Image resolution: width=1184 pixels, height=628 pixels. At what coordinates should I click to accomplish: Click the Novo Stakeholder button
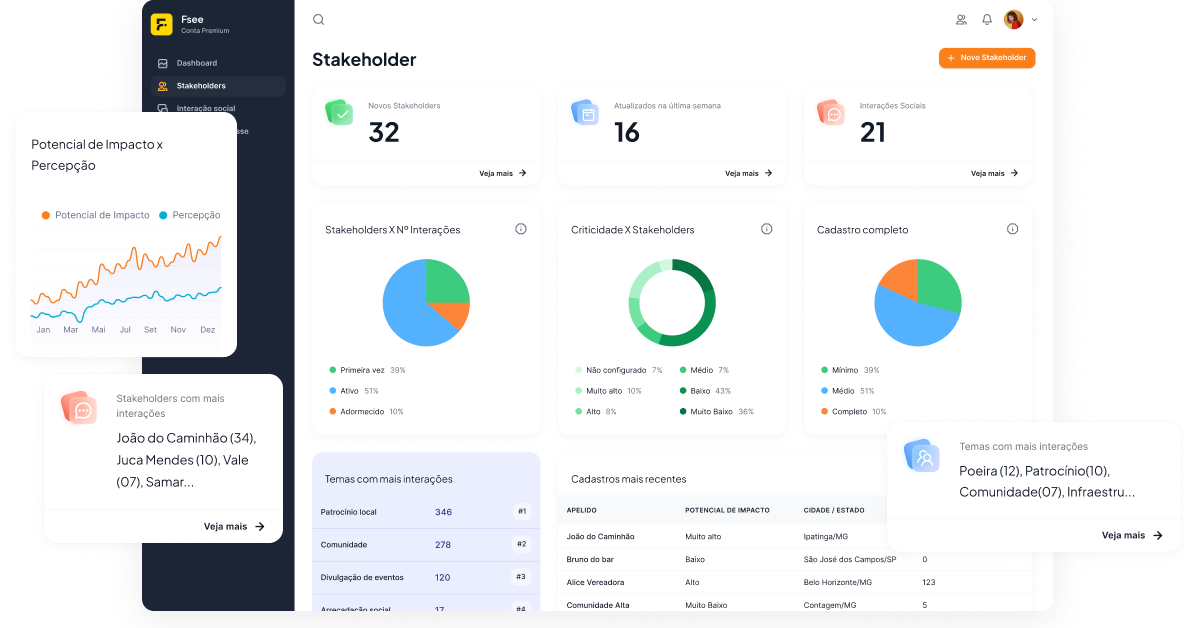986,58
